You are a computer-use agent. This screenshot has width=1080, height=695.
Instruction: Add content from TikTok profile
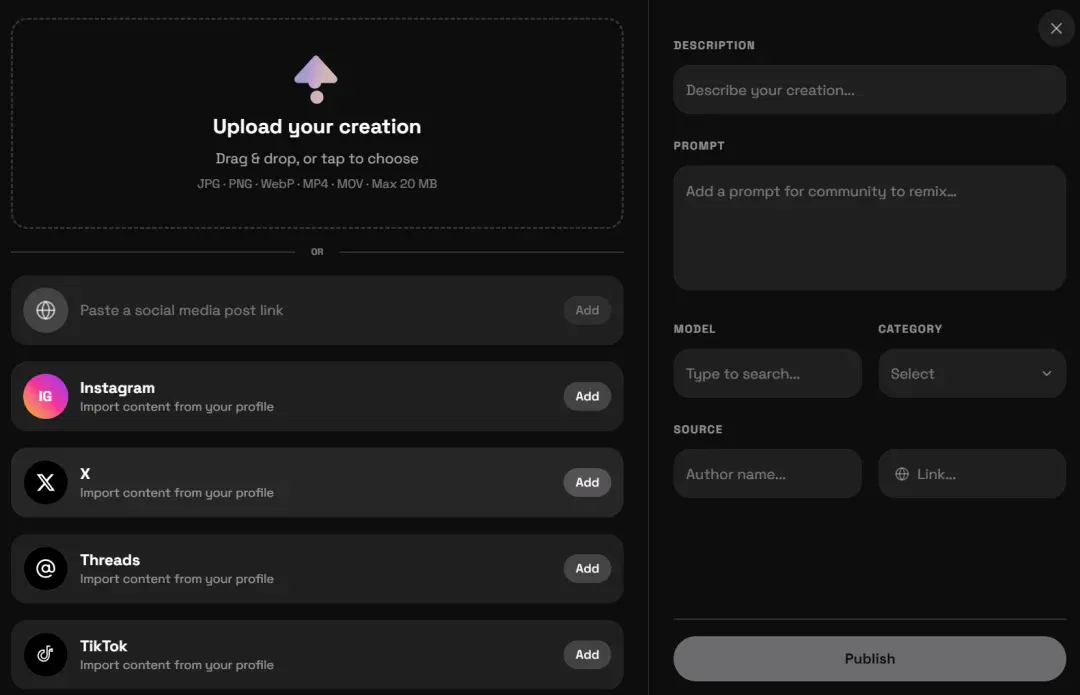(587, 654)
